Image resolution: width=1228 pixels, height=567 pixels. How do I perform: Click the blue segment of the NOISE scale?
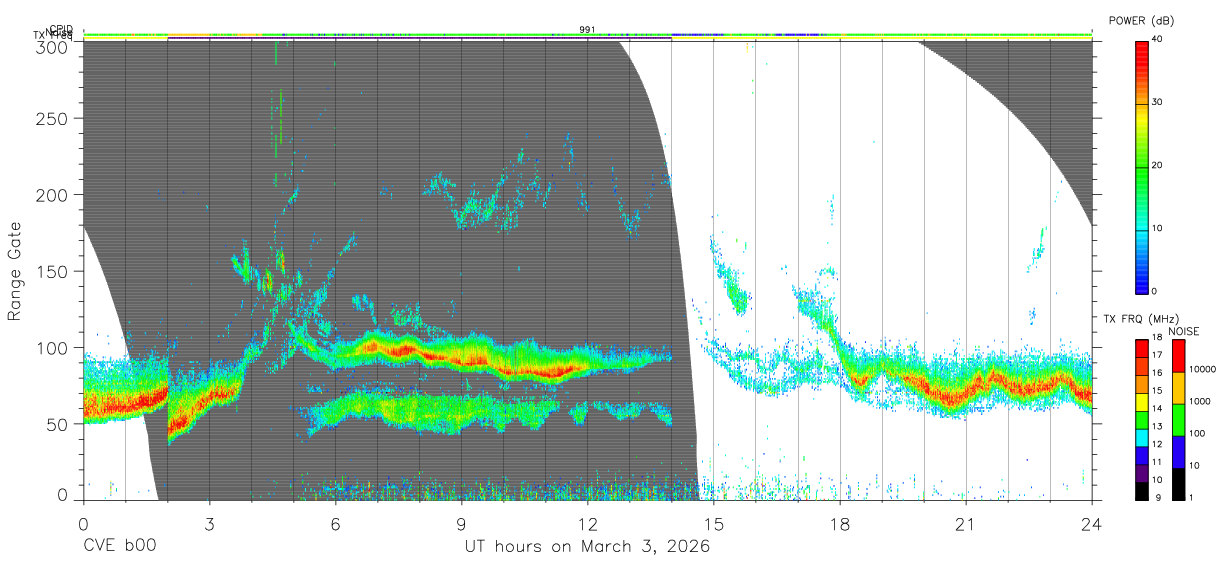1178,451
